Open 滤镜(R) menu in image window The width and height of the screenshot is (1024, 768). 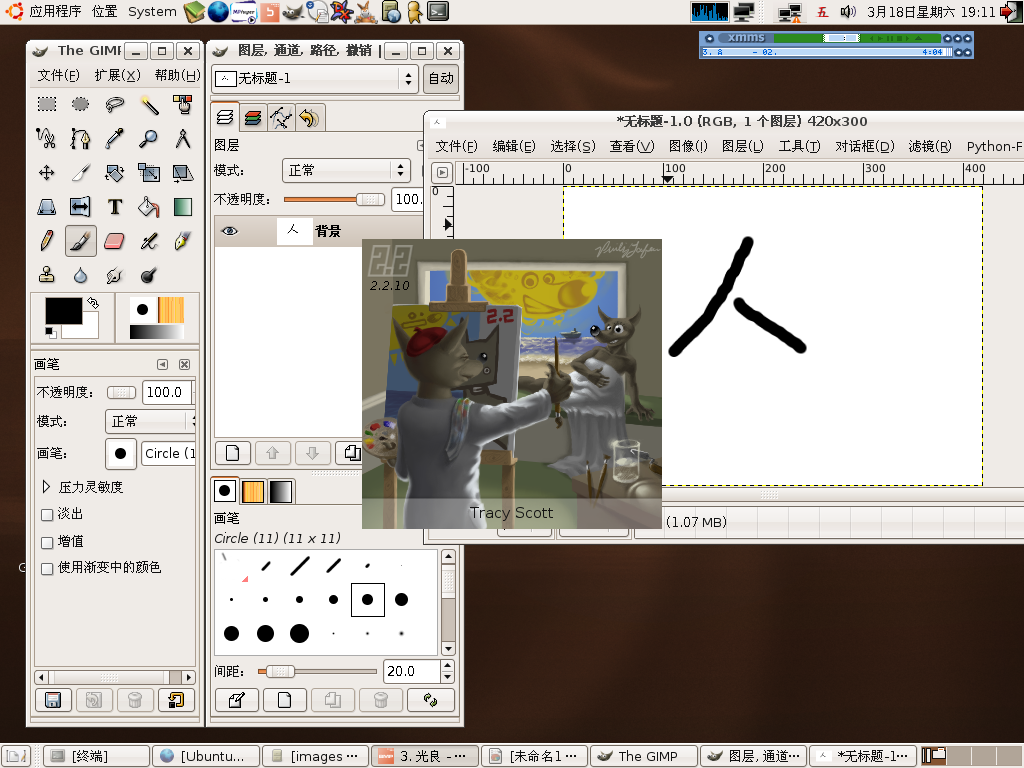tap(930, 146)
